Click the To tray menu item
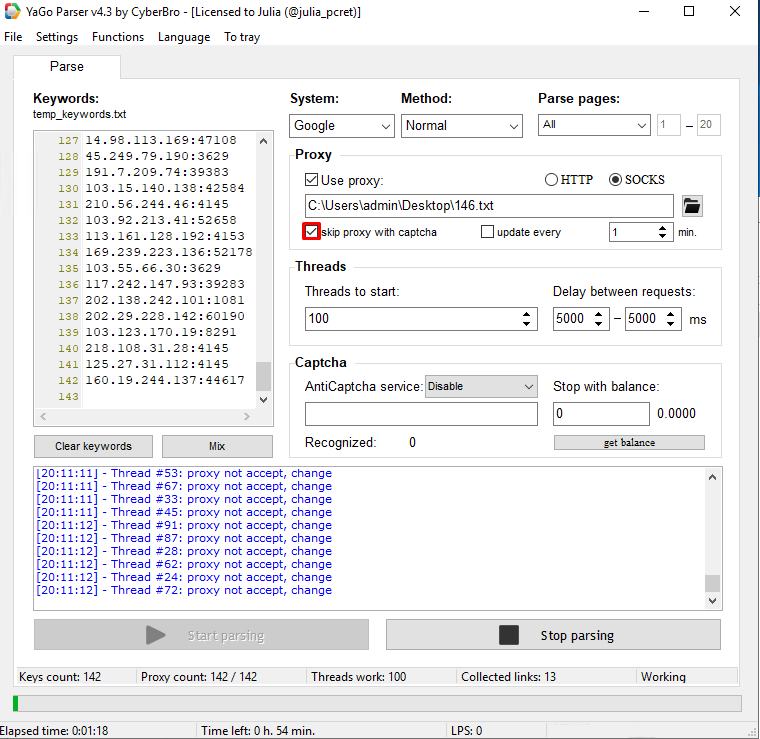This screenshot has width=760, height=739. [242, 37]
